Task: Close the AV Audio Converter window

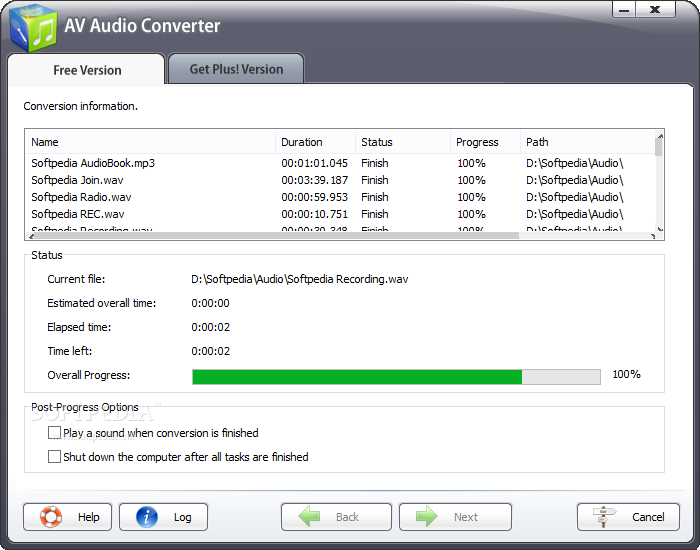Action: coord(655,9)
